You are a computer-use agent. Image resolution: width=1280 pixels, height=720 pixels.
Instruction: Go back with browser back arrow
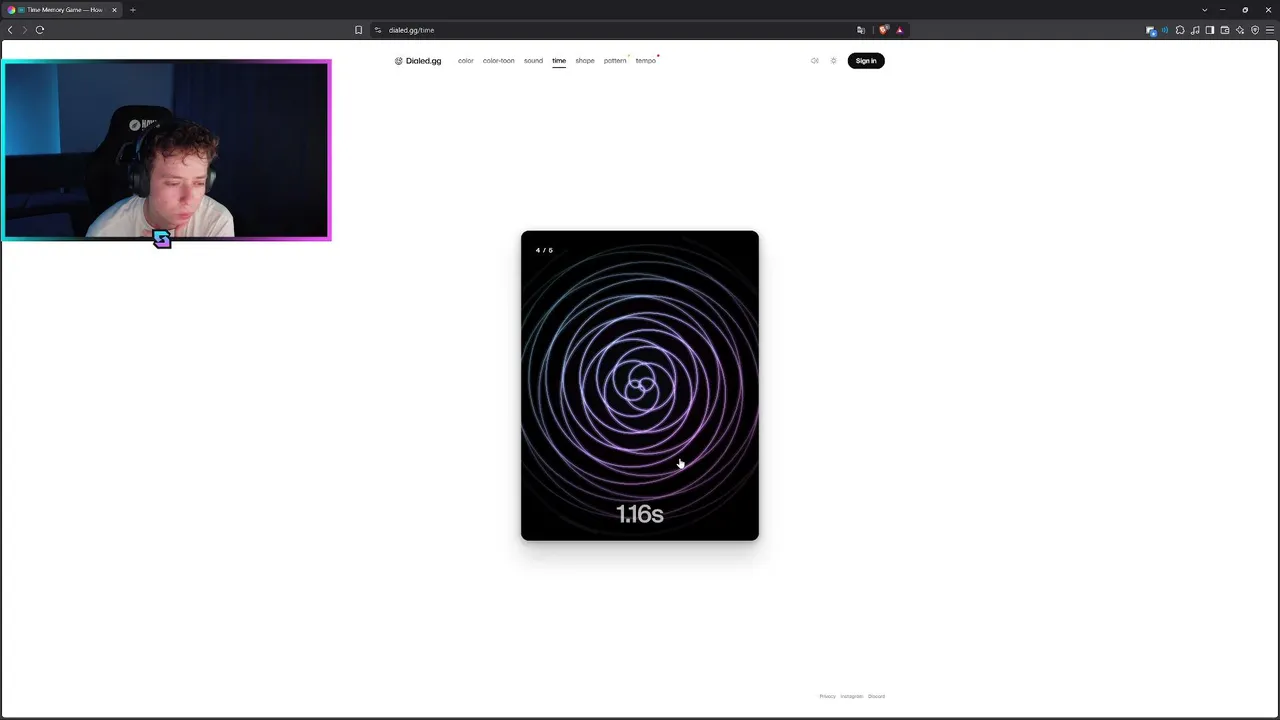pos(10,30)
